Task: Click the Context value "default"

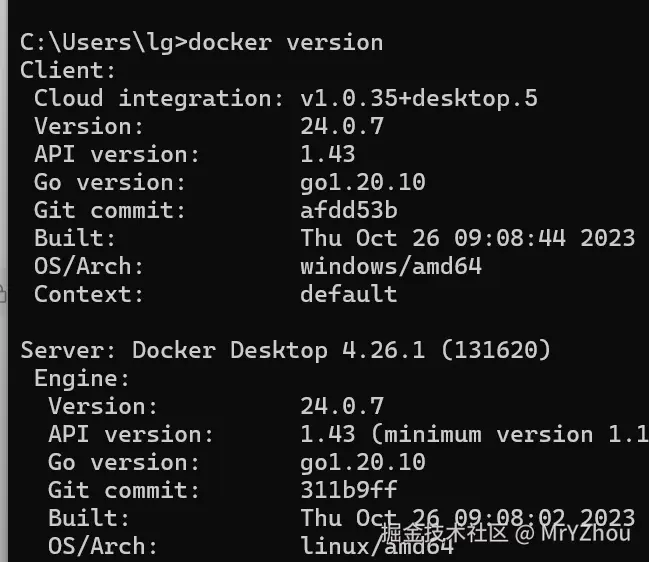Action: [348, 294]
